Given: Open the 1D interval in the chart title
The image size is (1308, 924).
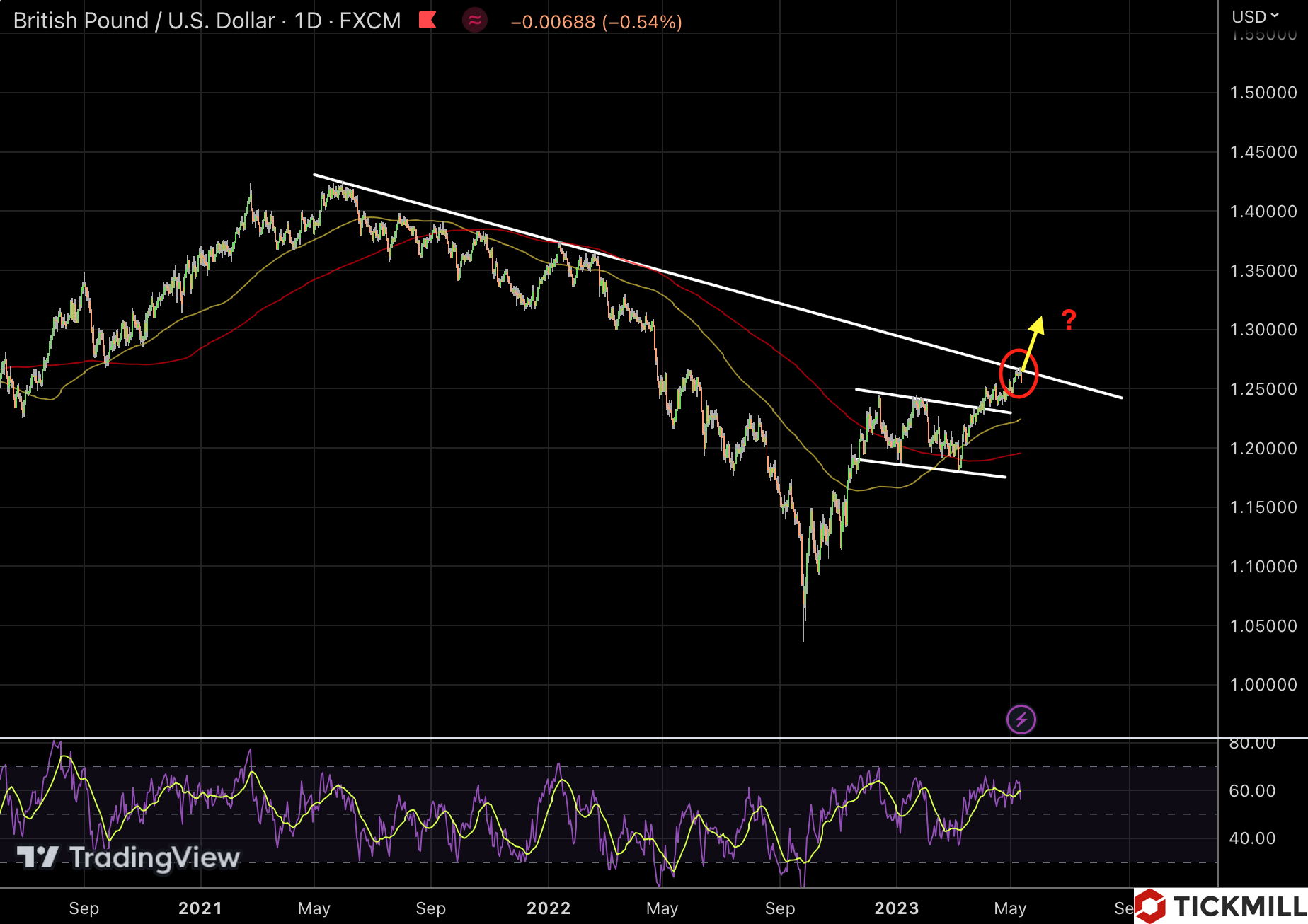Looking at the screenshot, I should 308,21.
